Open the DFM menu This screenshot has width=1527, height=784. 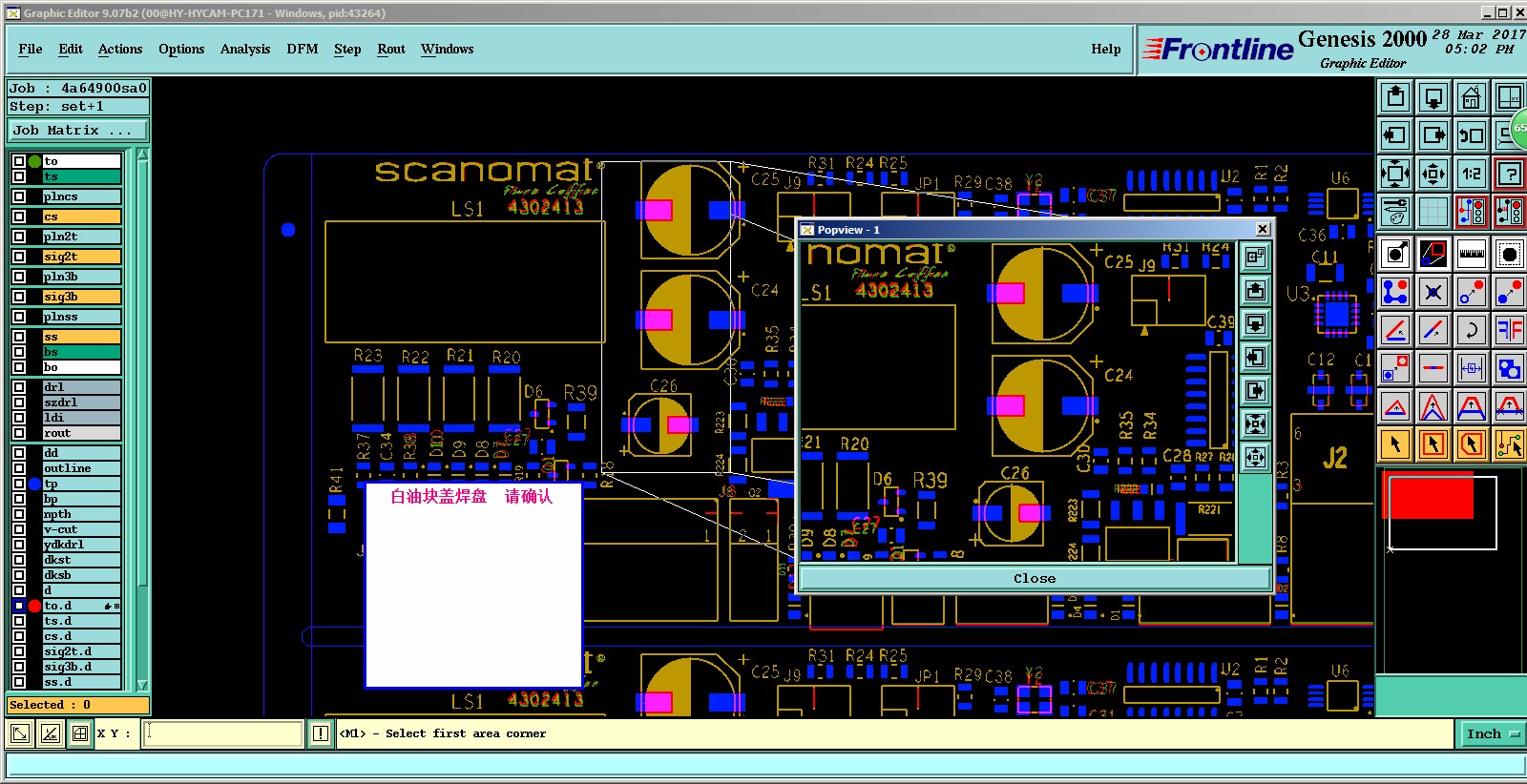tap(303, 49)
